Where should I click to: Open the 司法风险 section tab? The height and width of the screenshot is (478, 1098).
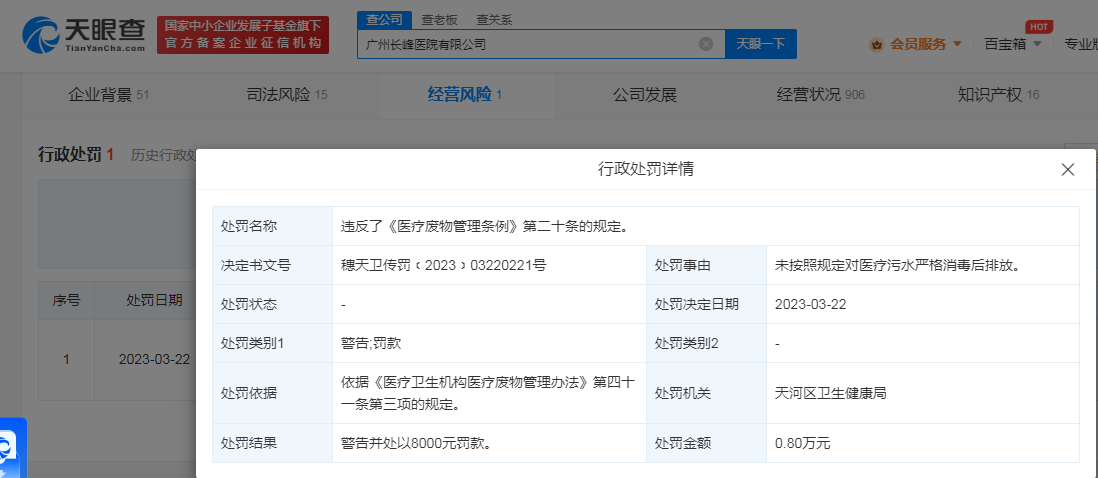[x=287, y=95]
